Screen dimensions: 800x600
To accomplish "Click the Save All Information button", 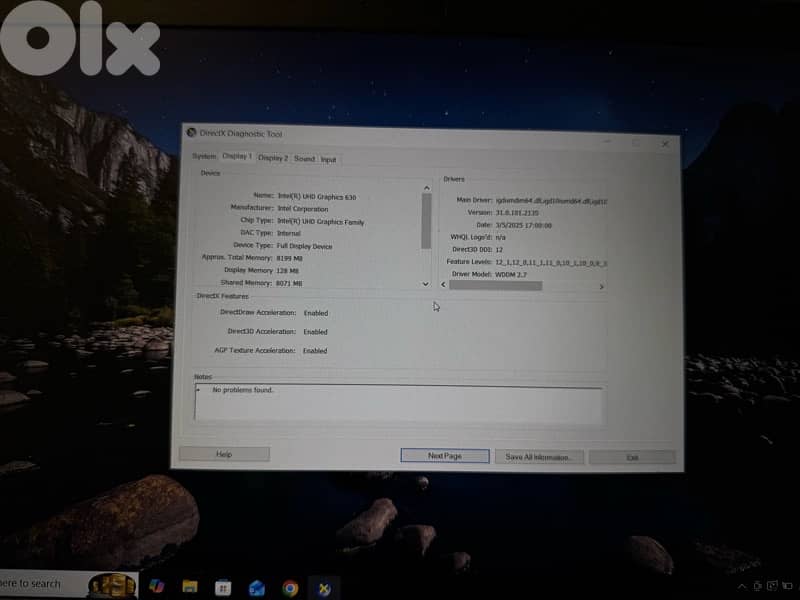I will click(x=539, y=457).
